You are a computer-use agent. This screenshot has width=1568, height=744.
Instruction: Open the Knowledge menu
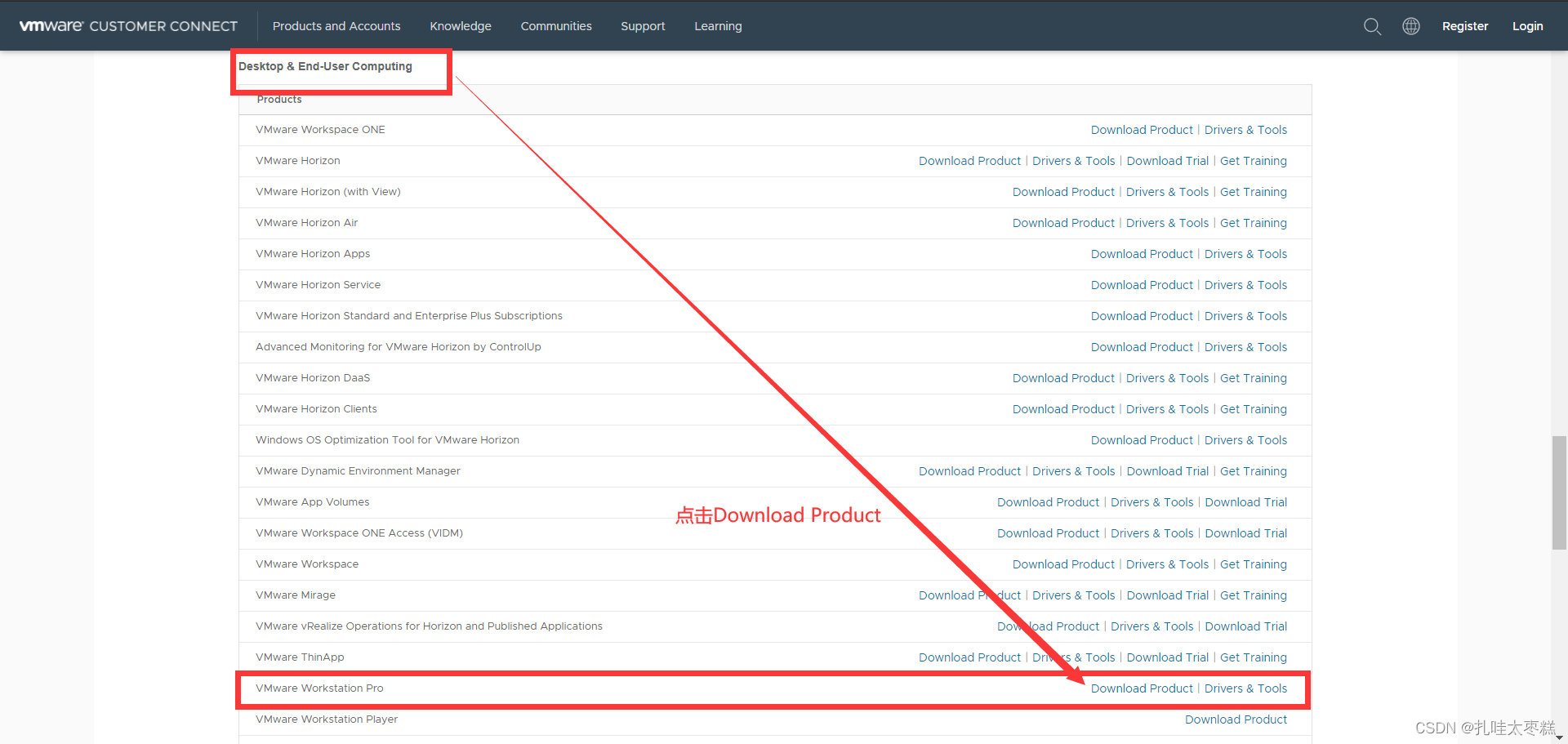pyautogui.click(x=461, y=26)
